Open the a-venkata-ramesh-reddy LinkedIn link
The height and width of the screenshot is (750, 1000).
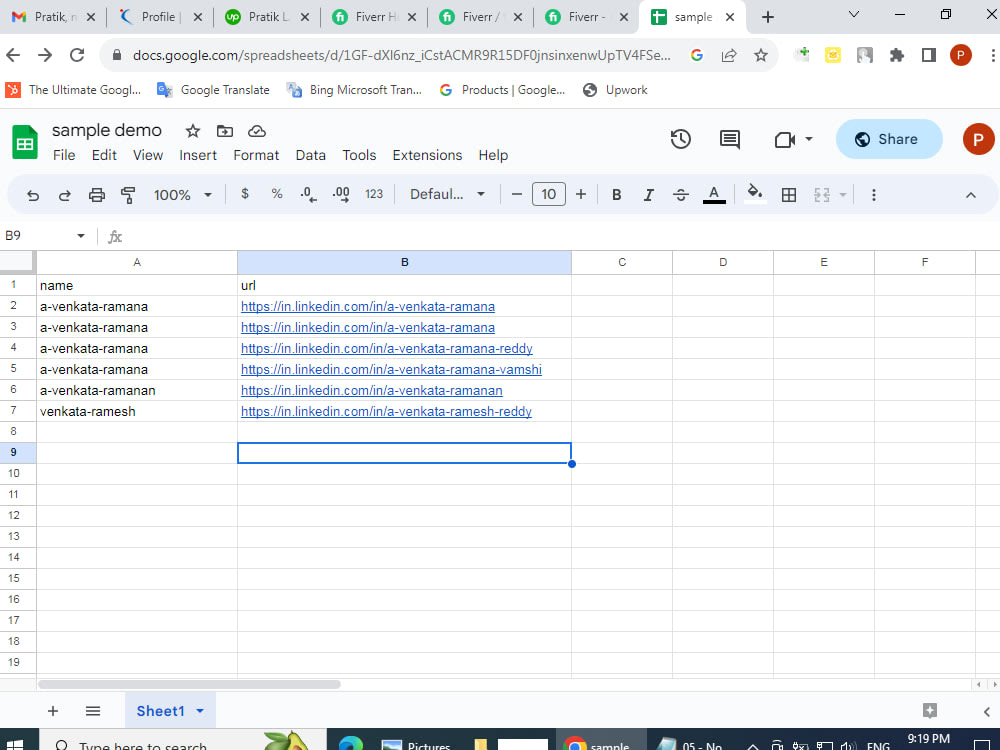pyautogui.click(x=386, y=411)
